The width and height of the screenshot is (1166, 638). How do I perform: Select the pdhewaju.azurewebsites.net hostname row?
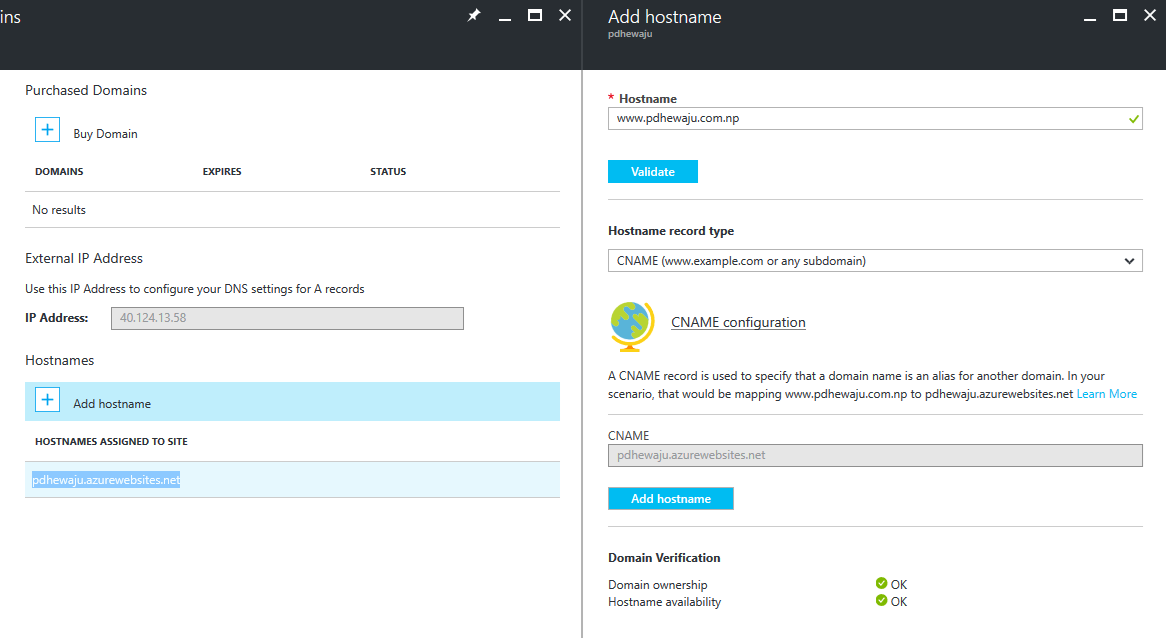(x=292, y=480)
